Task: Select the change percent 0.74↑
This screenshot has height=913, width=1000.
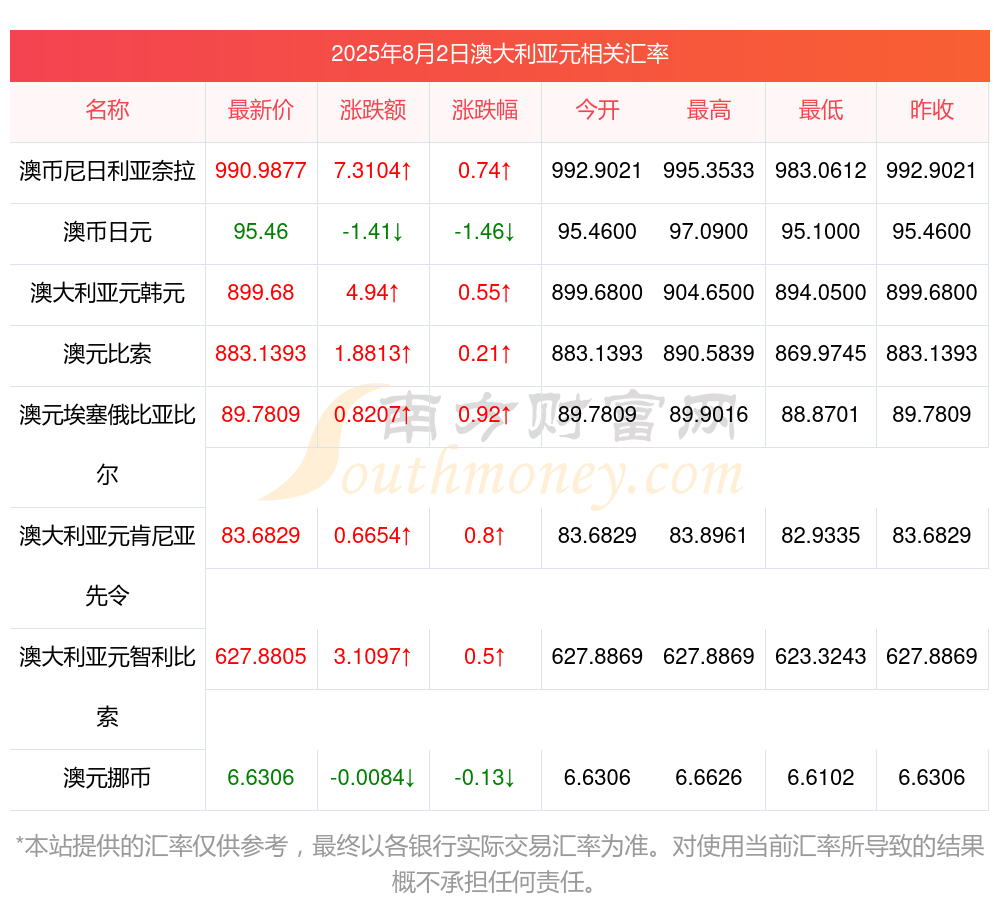Action: pos(485,171)
